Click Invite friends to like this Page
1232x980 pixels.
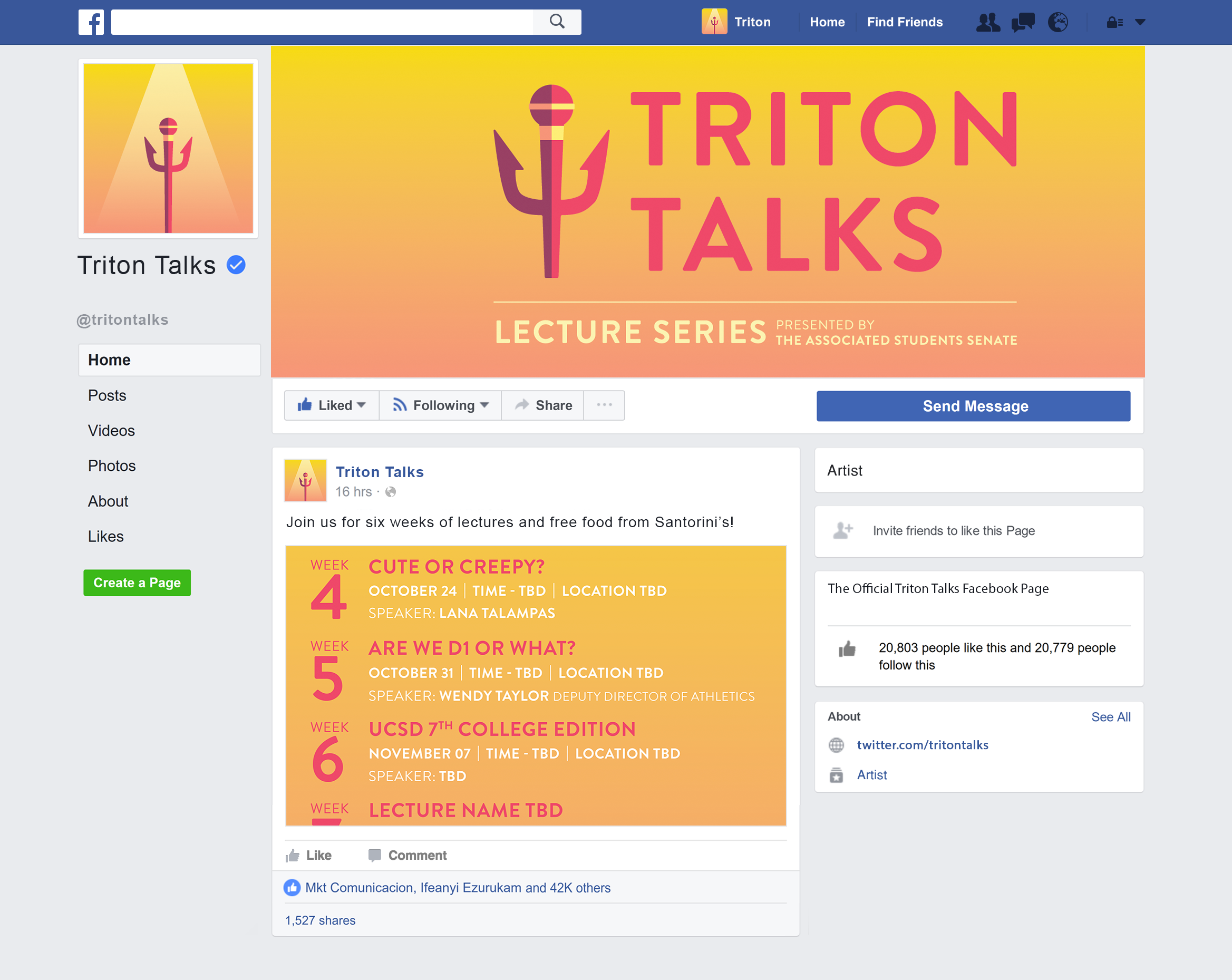(953, 530)
